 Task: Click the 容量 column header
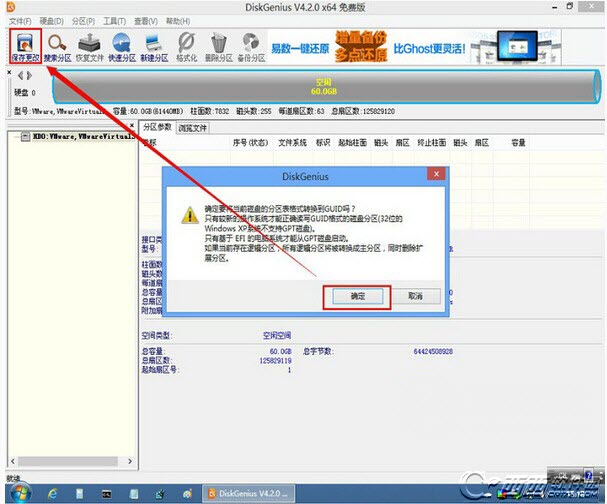pos(518,143)
